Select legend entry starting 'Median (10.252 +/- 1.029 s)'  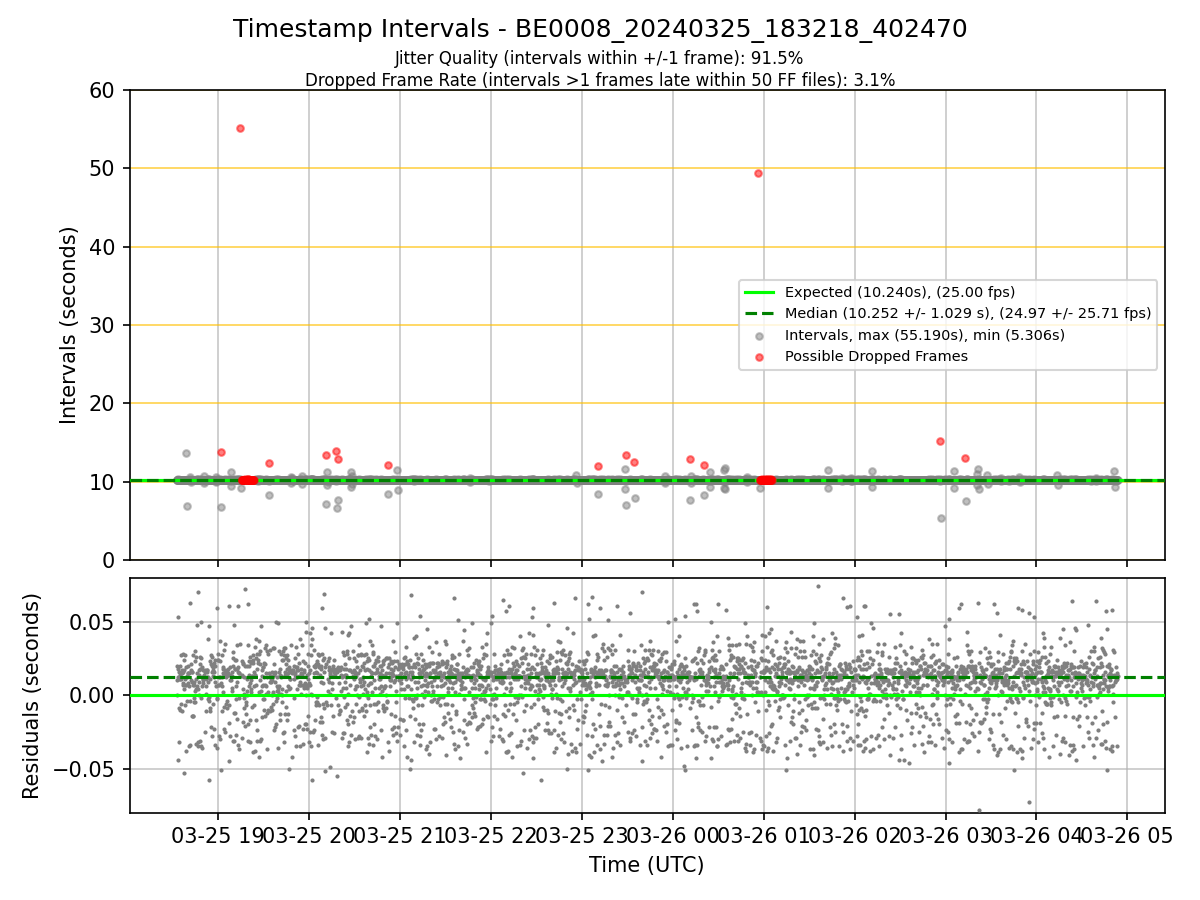pyautogui.click(x=968, y=313)
